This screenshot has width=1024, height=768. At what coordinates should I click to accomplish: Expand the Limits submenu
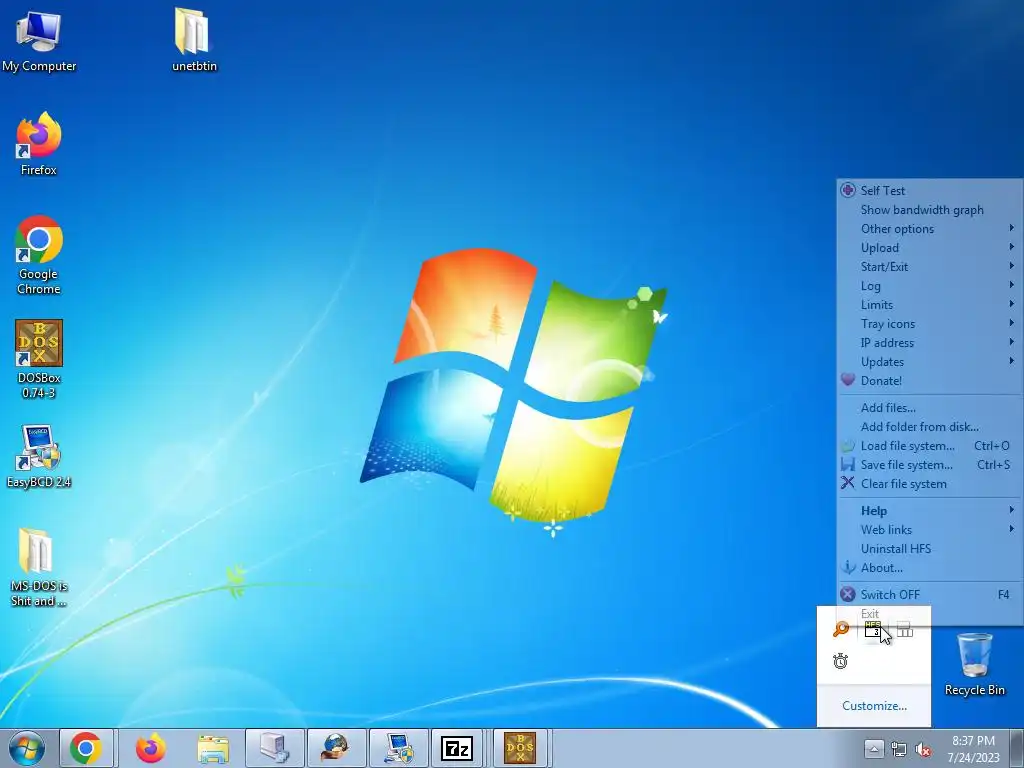929,304
